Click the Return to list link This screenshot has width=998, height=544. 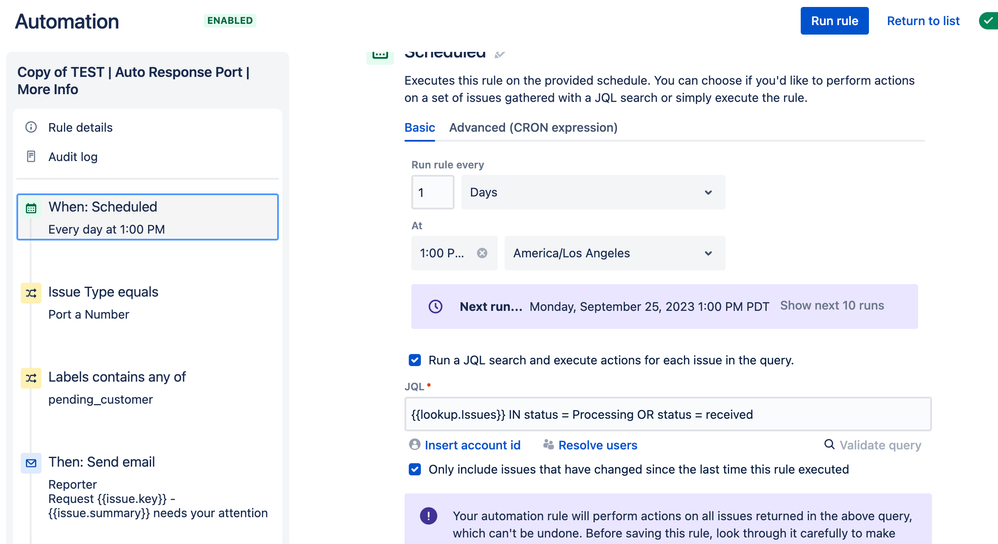click(923, 21)
